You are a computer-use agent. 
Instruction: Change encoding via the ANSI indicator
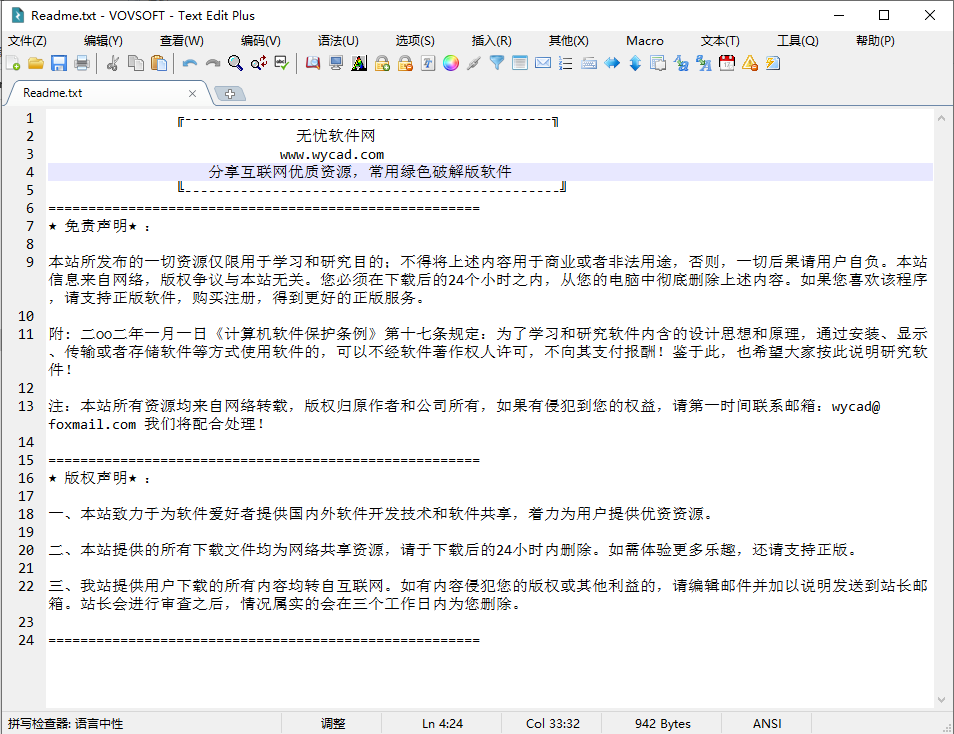point(766,723)
